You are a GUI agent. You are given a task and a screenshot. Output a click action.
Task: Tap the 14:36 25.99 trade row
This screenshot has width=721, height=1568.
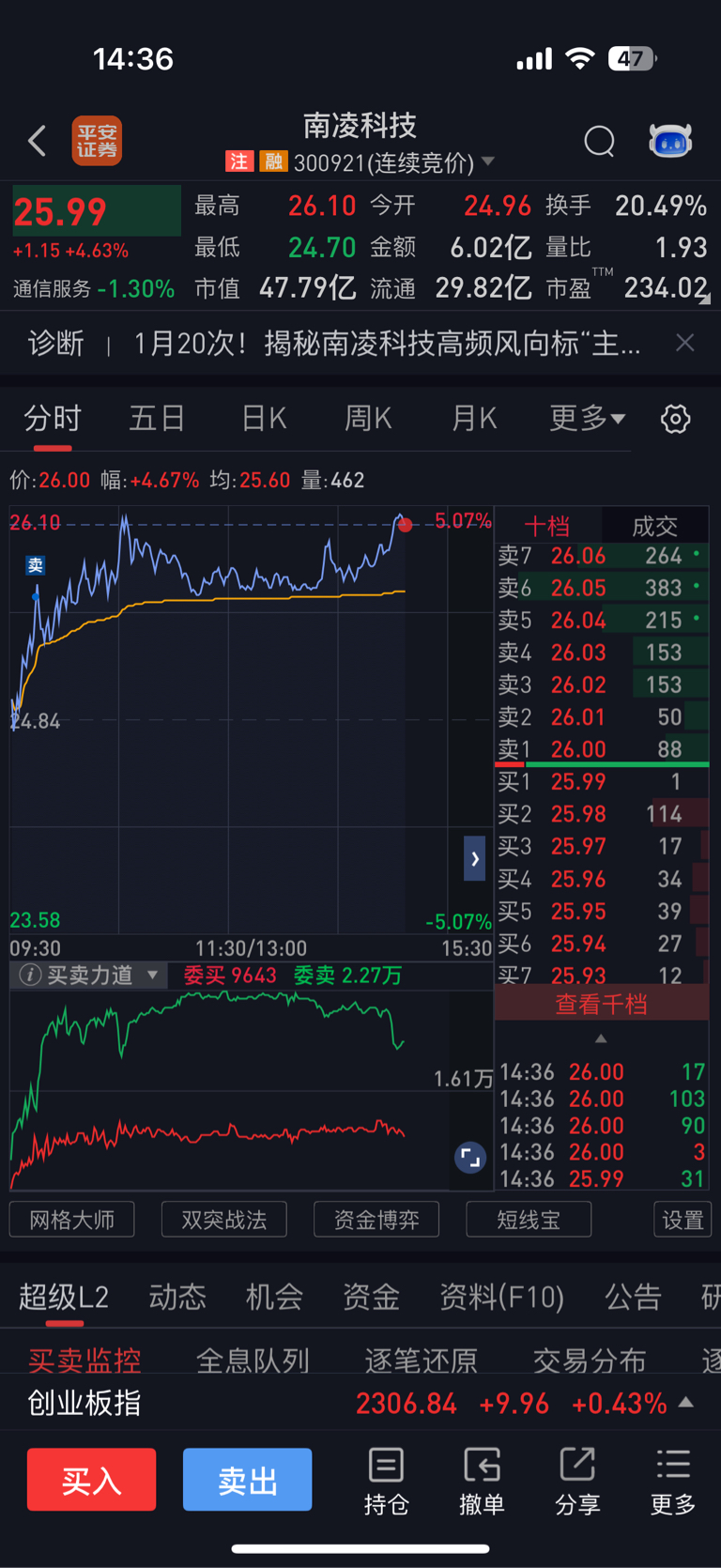click(x=602, y=1178)
